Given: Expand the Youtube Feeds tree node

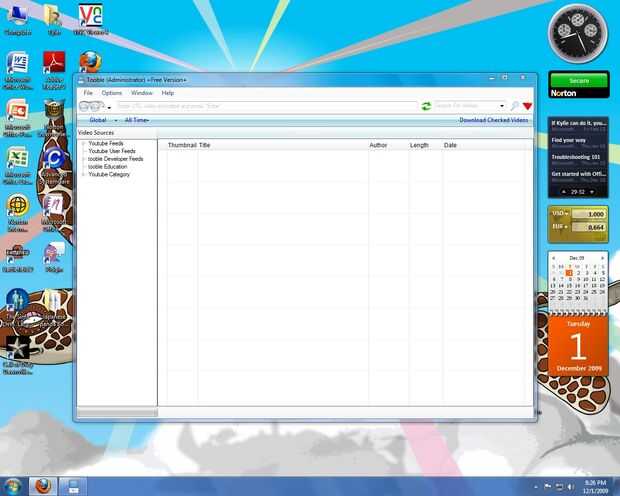Looking at the screenshot, I should tap(83, 143).
